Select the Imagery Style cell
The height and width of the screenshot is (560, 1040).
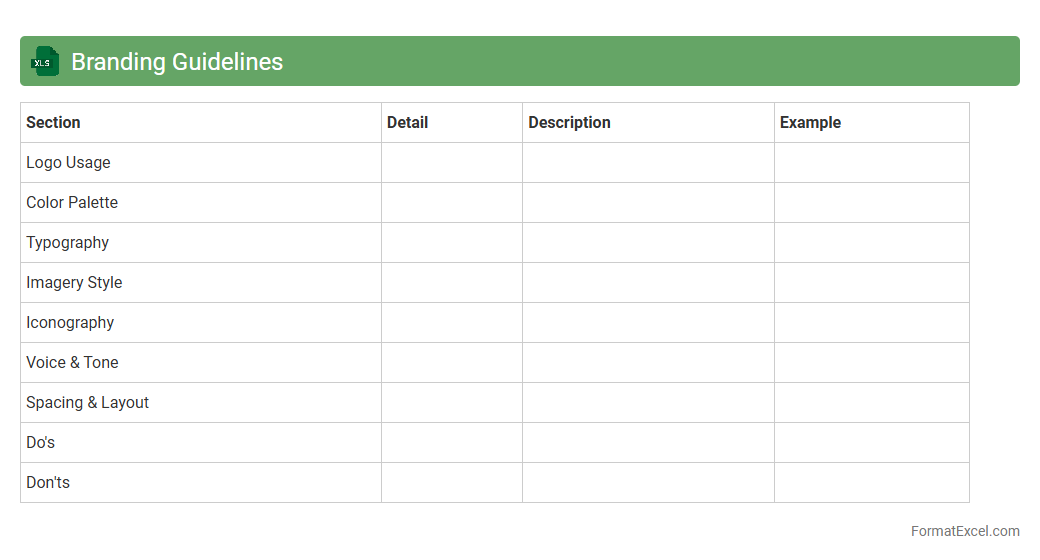(74, 283)
